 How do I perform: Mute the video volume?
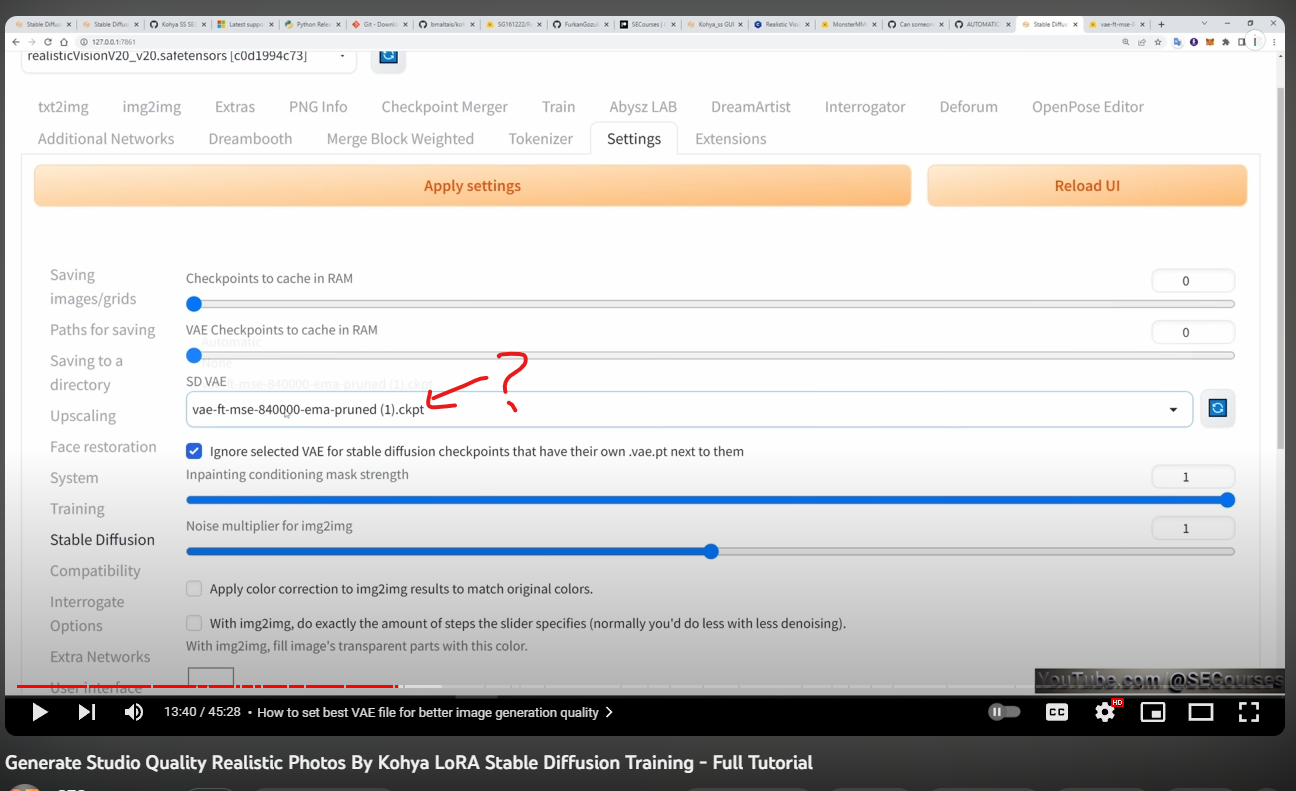point(133,712)
